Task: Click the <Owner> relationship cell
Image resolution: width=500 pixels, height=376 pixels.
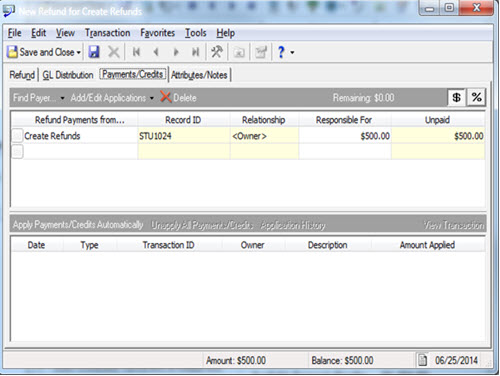Action: [x=264, y=136]
